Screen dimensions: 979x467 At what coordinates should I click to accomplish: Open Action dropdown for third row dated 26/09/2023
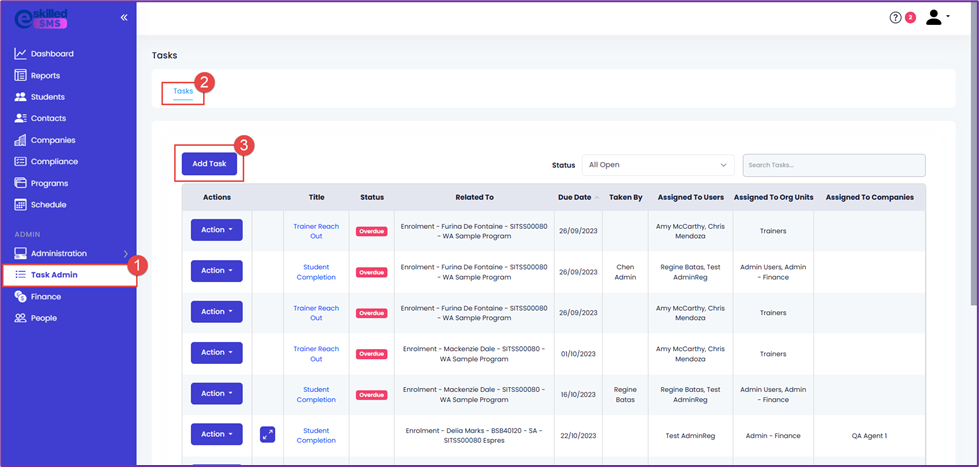[x=217, y=312]
